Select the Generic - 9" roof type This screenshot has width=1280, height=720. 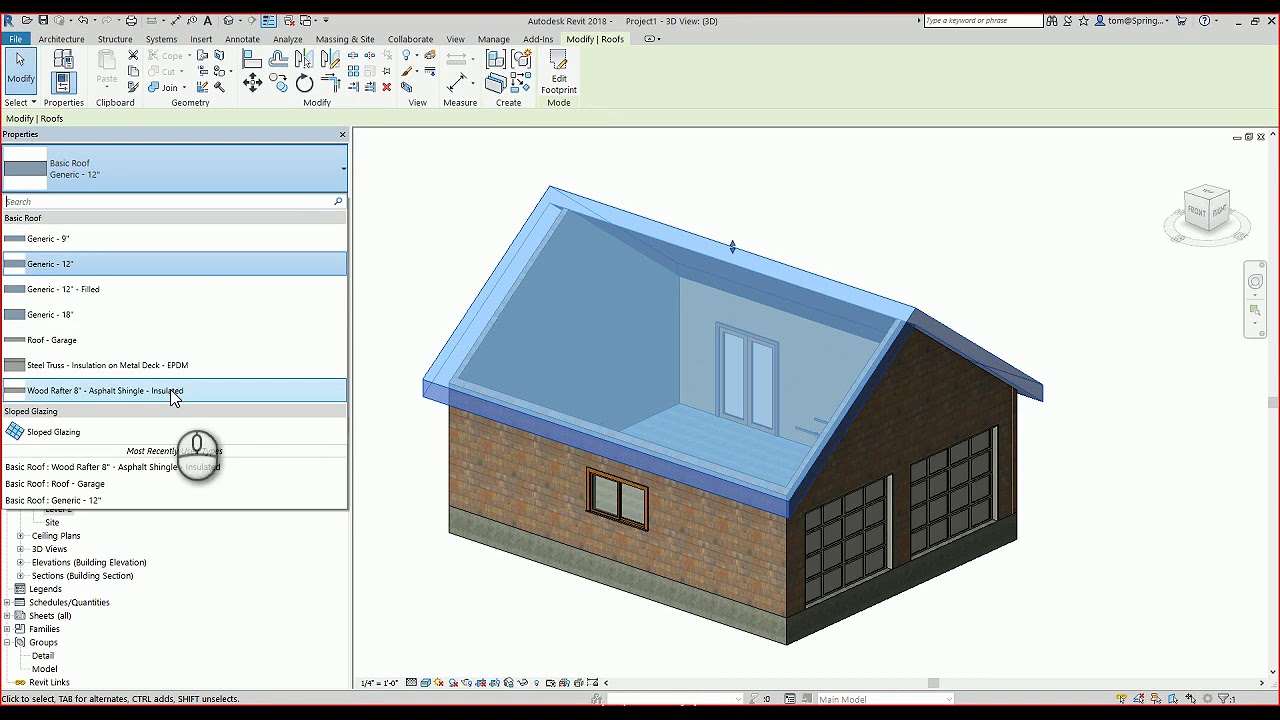[175, 238]
